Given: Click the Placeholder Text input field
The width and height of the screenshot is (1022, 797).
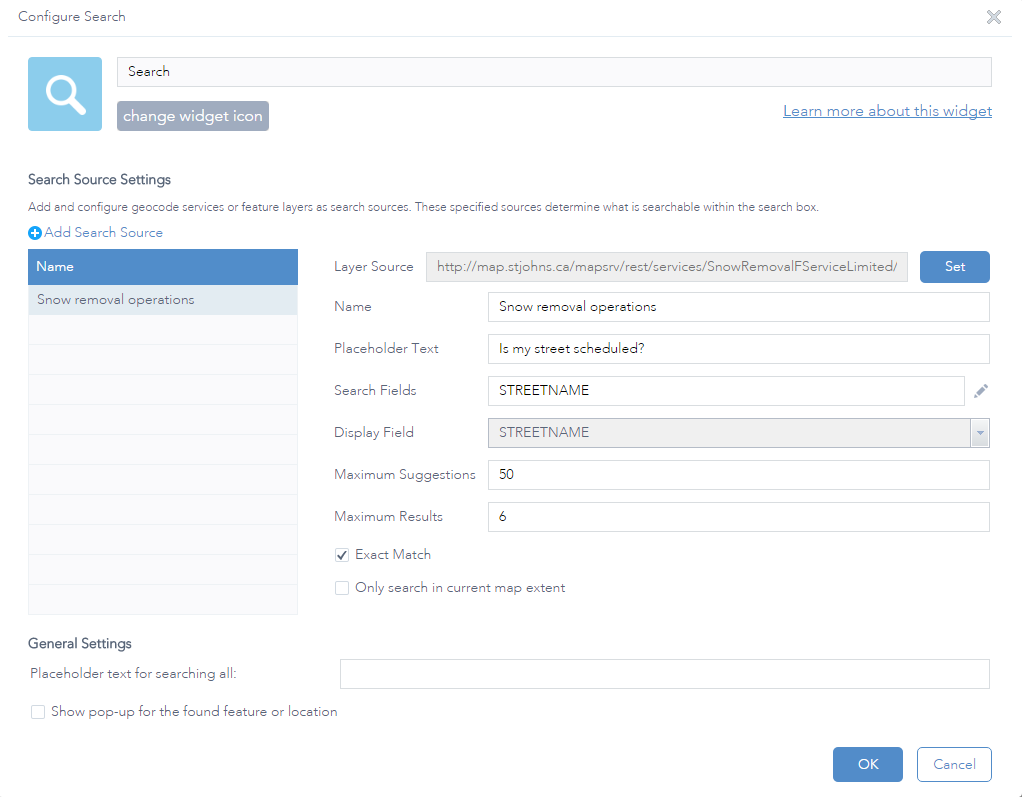Looking at the screenshot, I should click(738, 349).
